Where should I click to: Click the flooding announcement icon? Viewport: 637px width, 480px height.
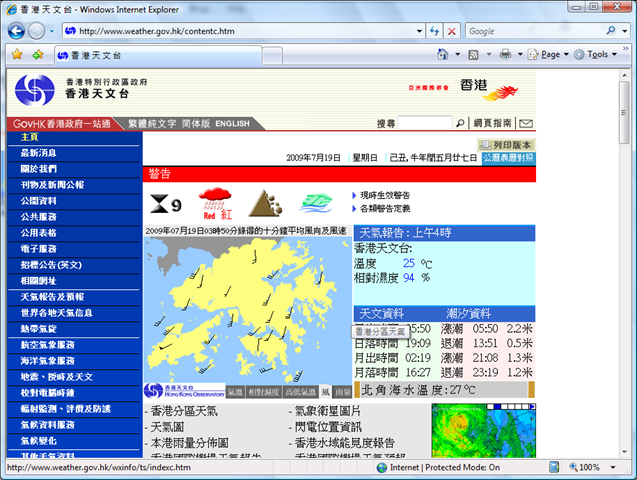click(x=316, y=203)
